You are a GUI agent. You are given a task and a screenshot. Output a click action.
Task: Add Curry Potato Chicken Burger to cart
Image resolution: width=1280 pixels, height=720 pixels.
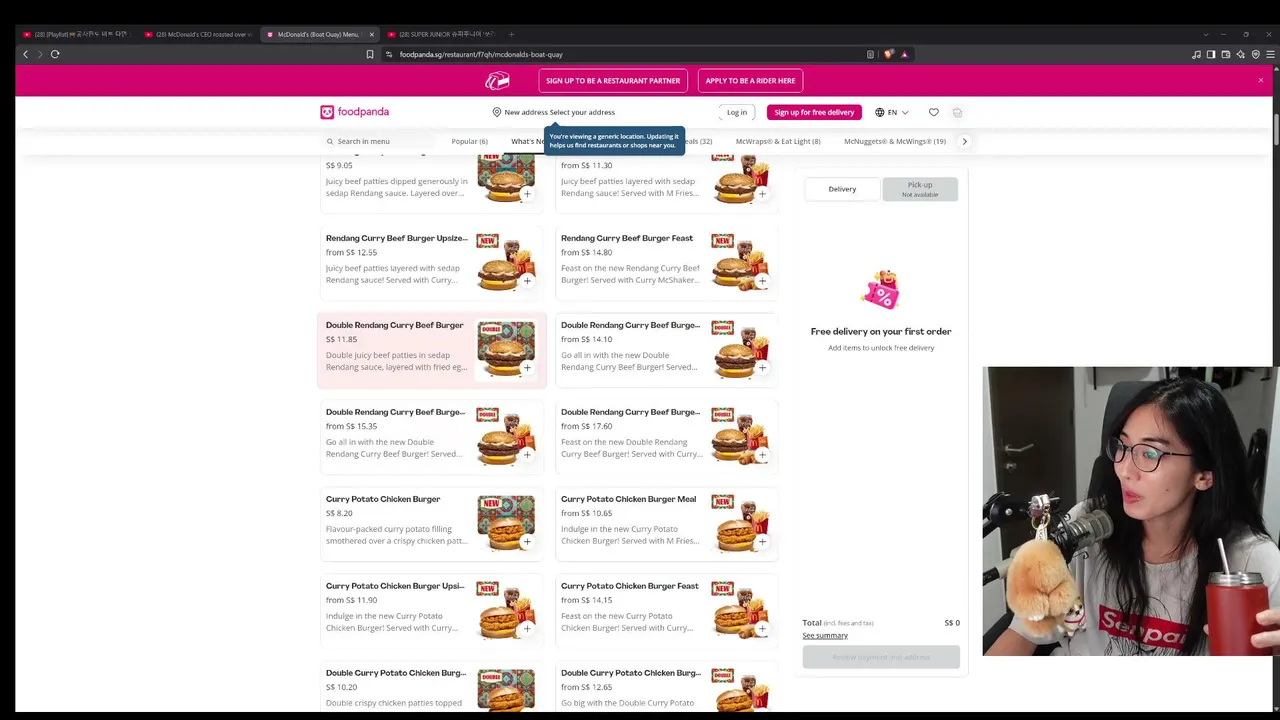coord(527,542)
